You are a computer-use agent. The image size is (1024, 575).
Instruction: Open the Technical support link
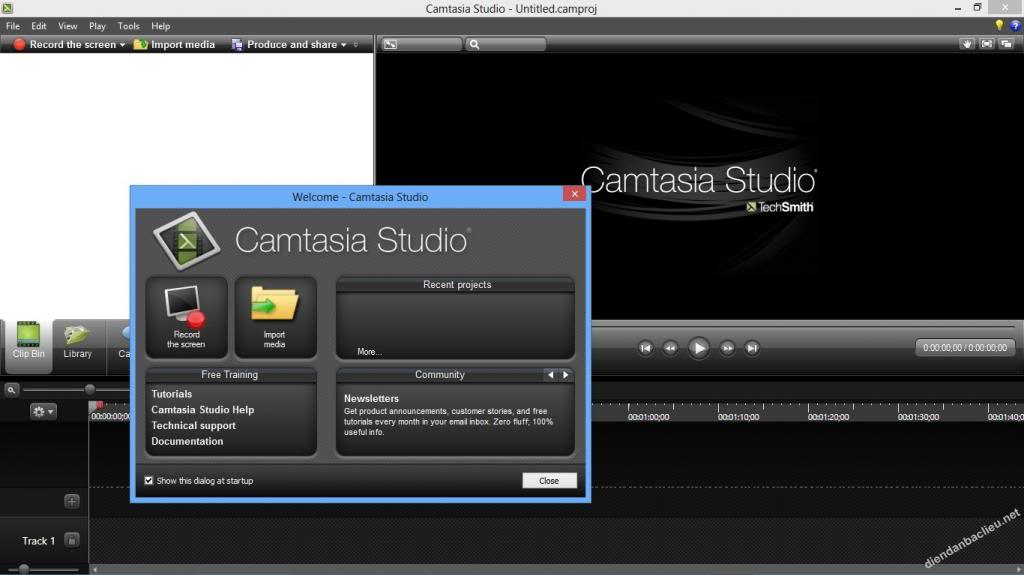click(193, 425)
